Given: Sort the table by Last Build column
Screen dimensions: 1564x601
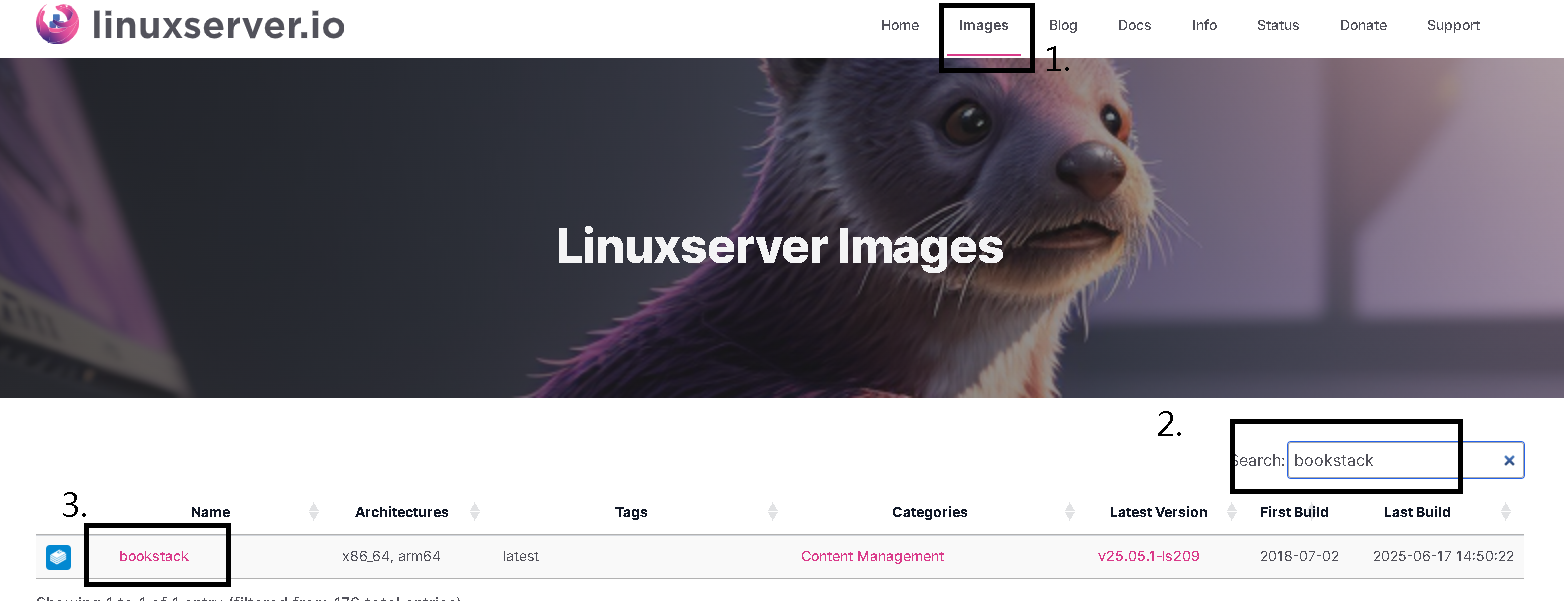Looking at the screenshot, I should coord(1417,512).
